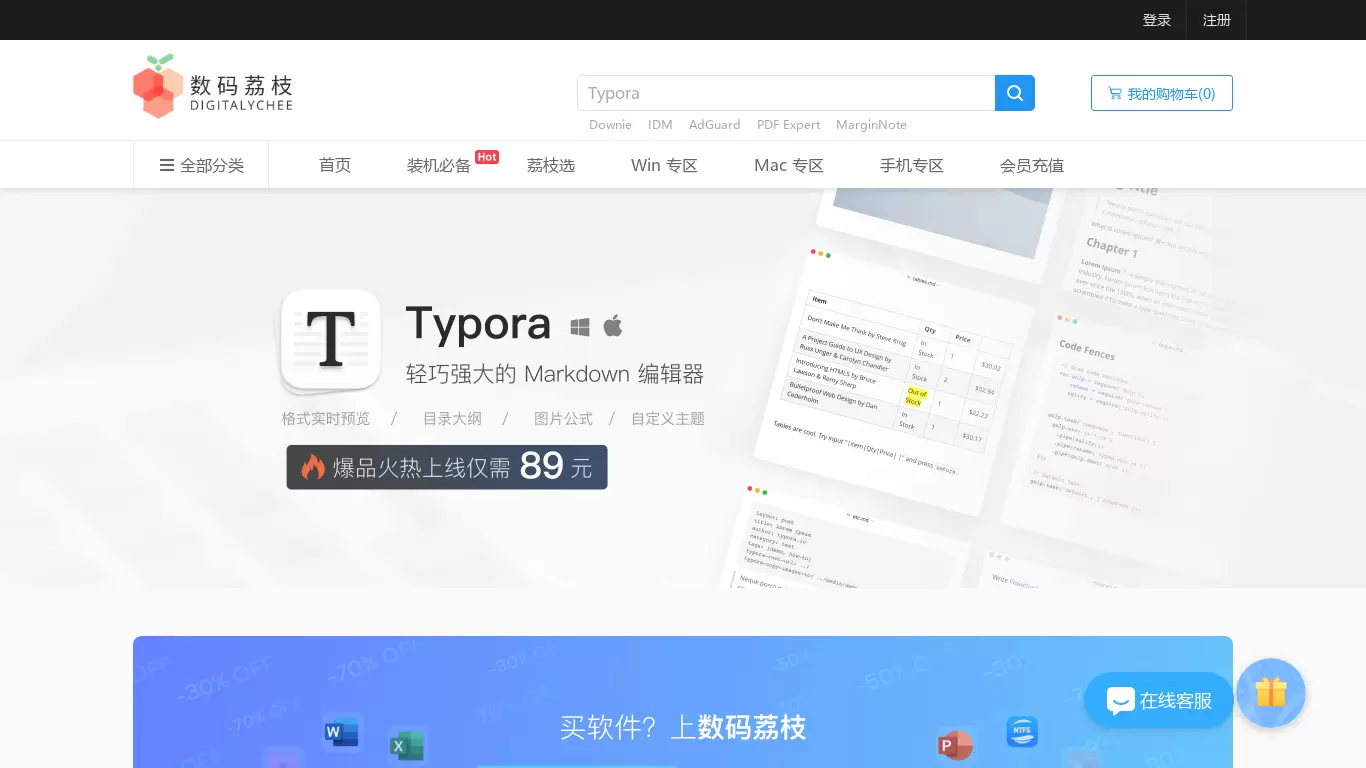
Task: Click 目录大纲 feature text
Action: point(452,418)
